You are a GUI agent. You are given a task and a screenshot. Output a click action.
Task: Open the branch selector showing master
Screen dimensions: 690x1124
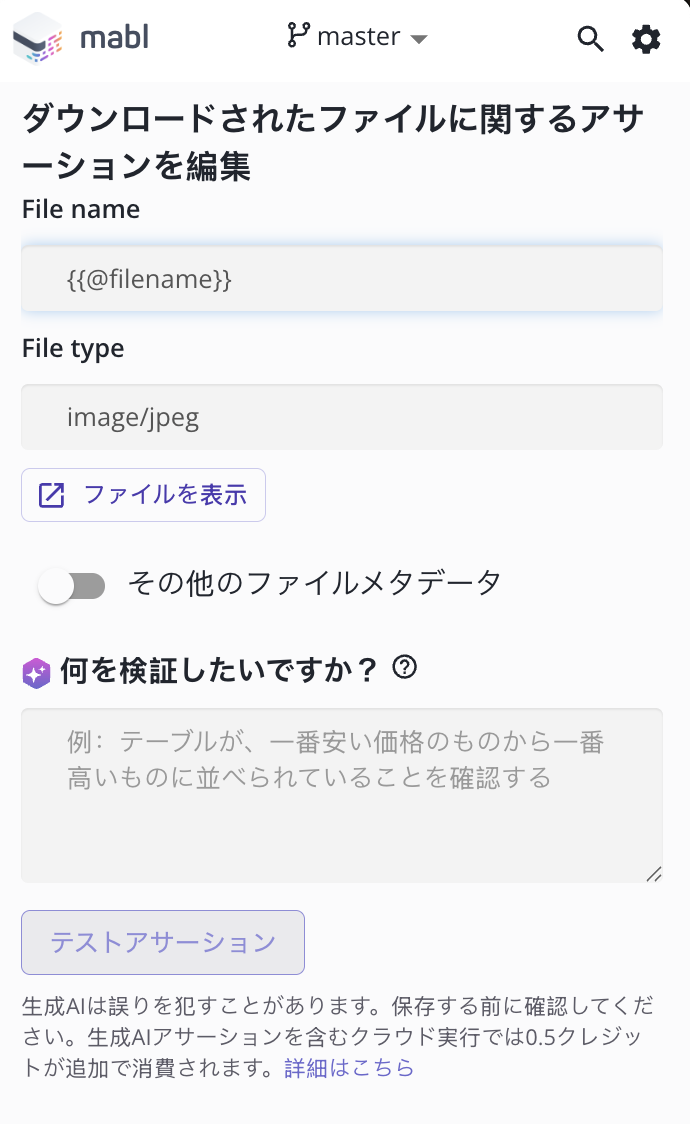(x=355, y=38)
